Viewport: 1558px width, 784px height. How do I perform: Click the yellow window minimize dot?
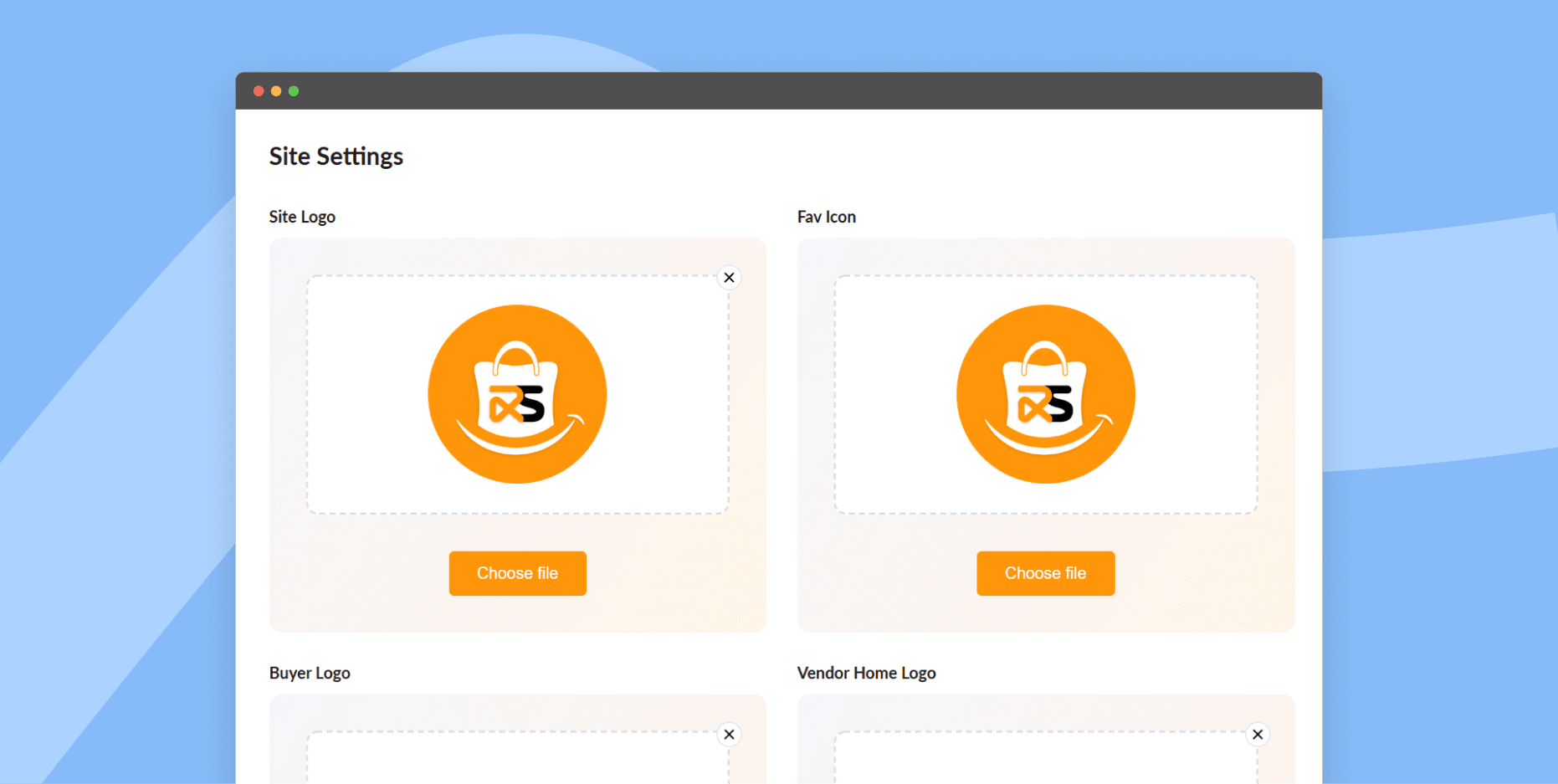276,91
